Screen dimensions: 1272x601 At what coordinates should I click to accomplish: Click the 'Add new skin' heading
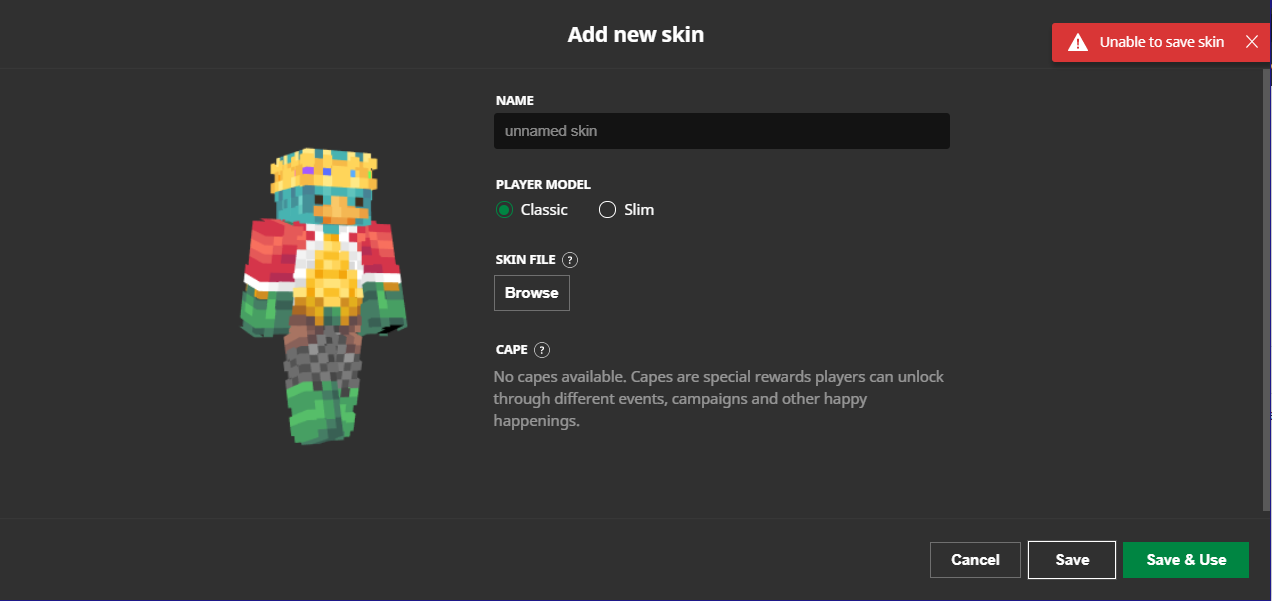(x=636, y=34)
